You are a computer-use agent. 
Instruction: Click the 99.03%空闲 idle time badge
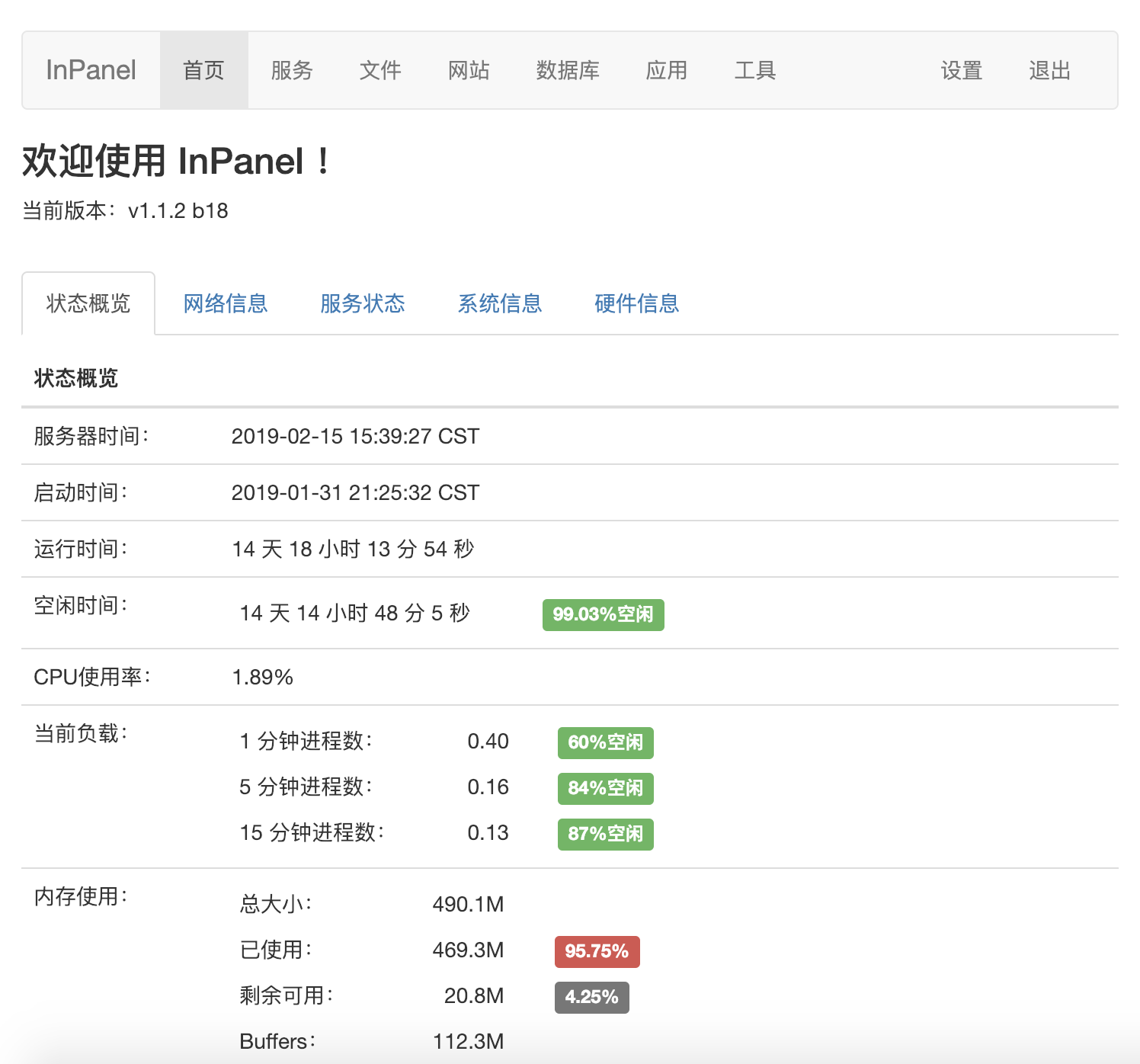[x=602, y=614]
